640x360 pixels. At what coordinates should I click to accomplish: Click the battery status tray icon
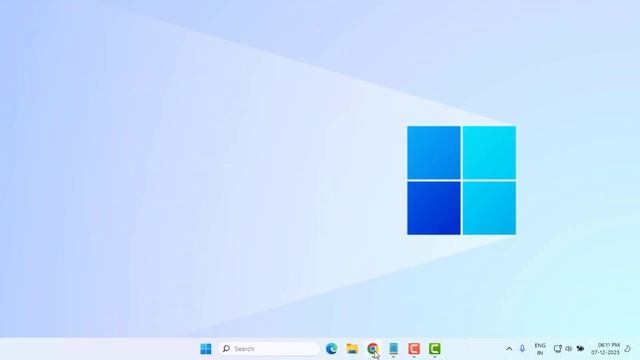[580, 349]
